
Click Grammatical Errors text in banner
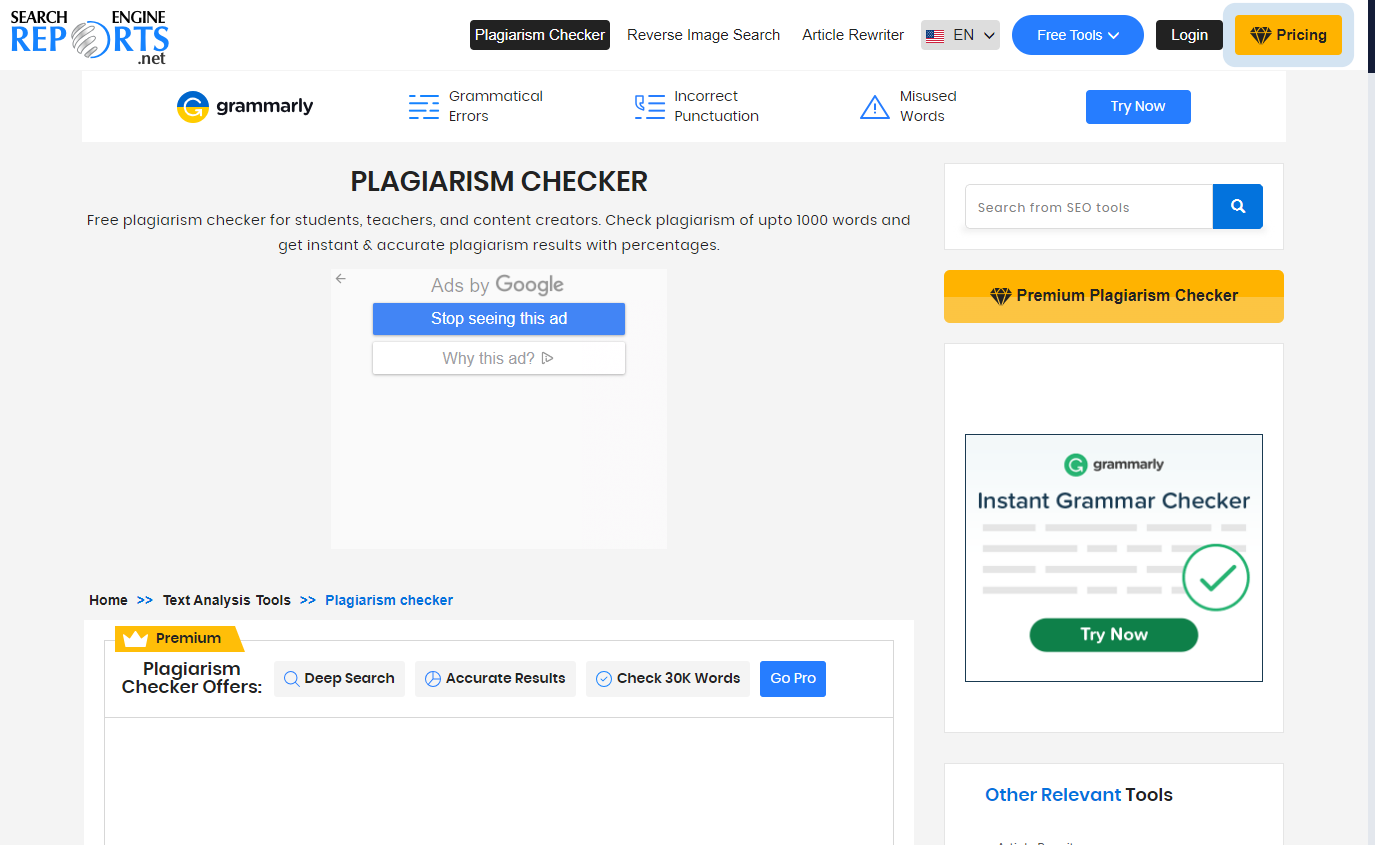(x=496, y=106)
